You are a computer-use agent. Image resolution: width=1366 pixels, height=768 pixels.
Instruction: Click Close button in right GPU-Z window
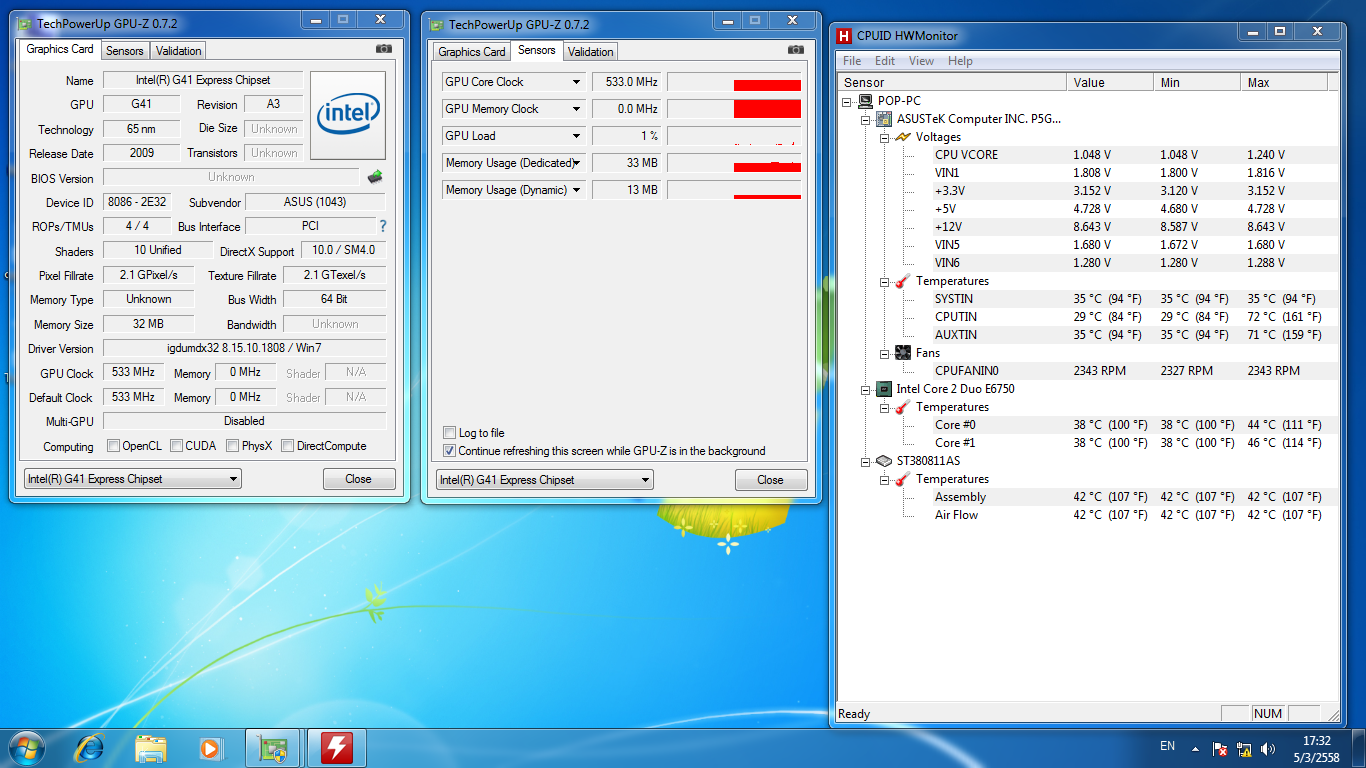click(771, 480)
